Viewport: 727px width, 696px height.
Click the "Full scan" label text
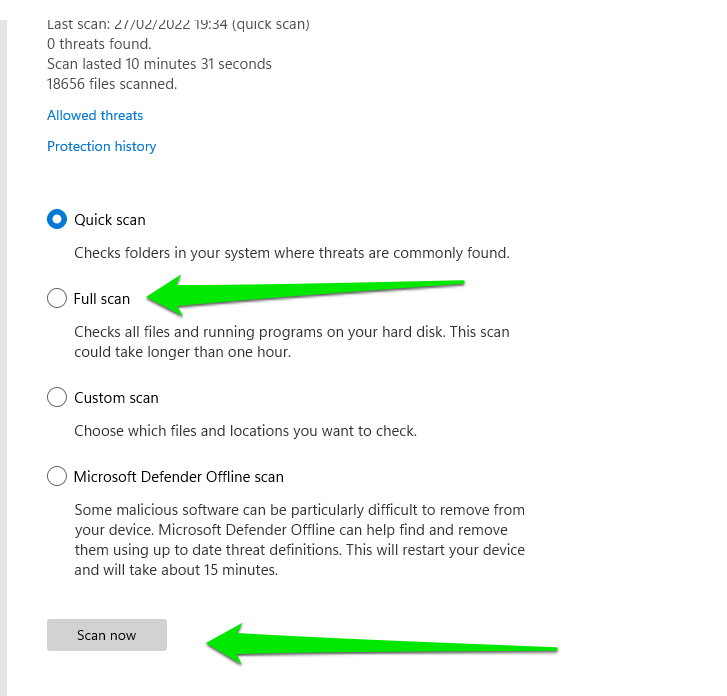pyautogui.click(x=102, y=298)
